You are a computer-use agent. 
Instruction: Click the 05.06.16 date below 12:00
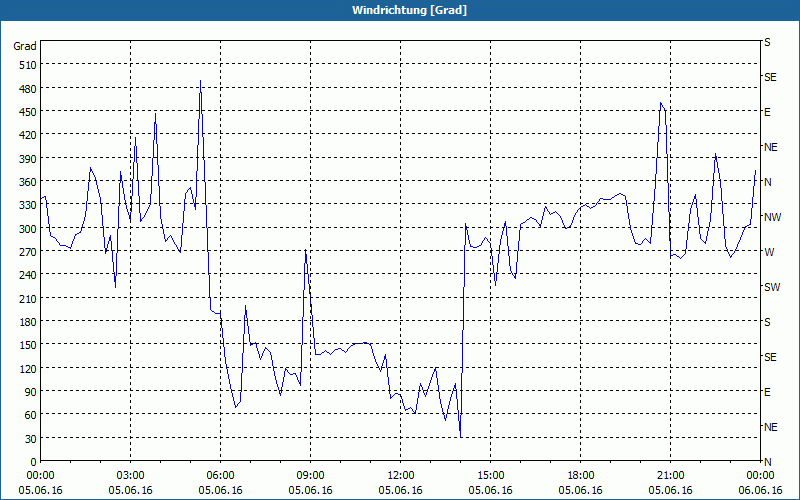point(401,490)
